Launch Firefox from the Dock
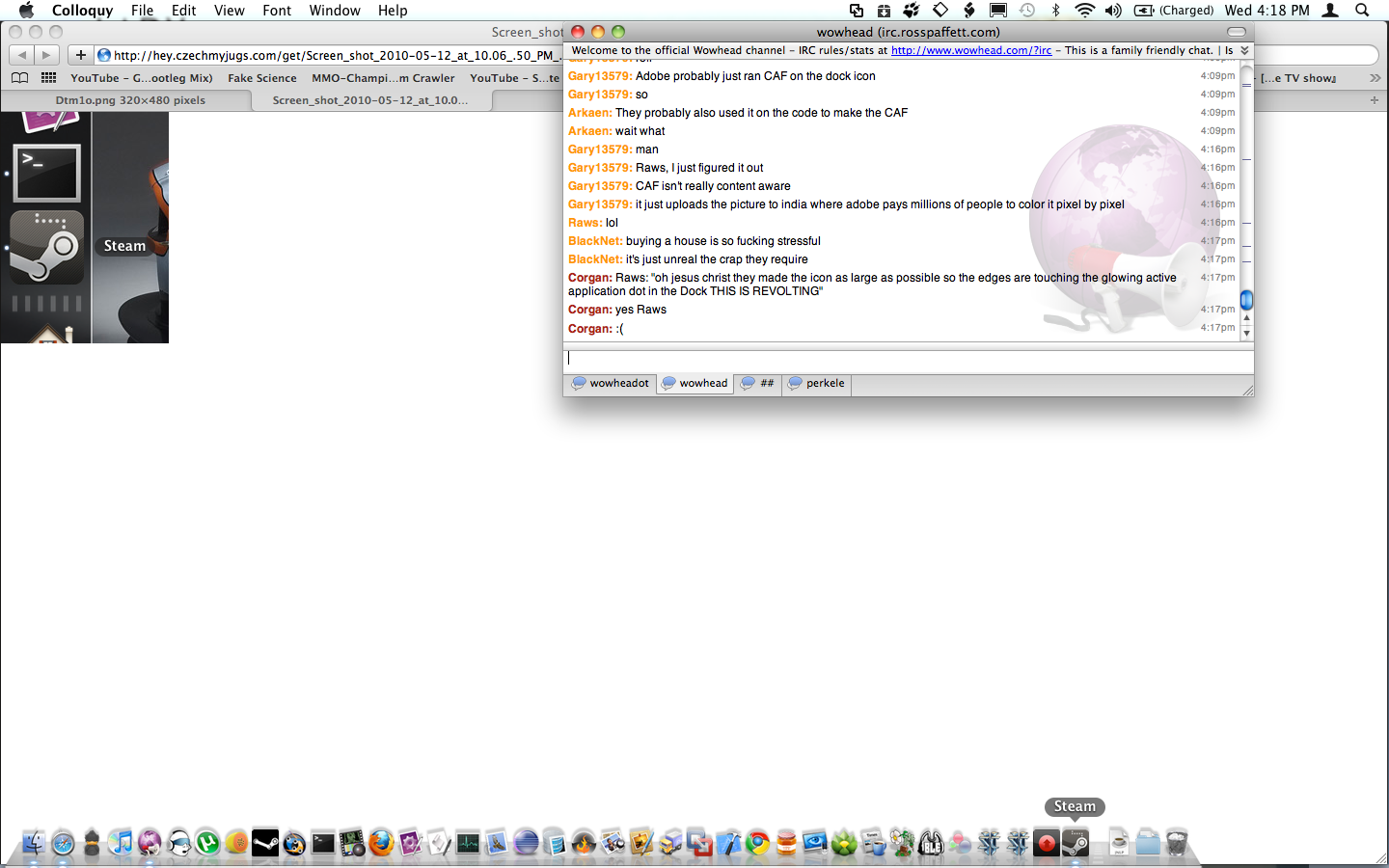This screenshot has width=1389, height=868. (381, 843)
